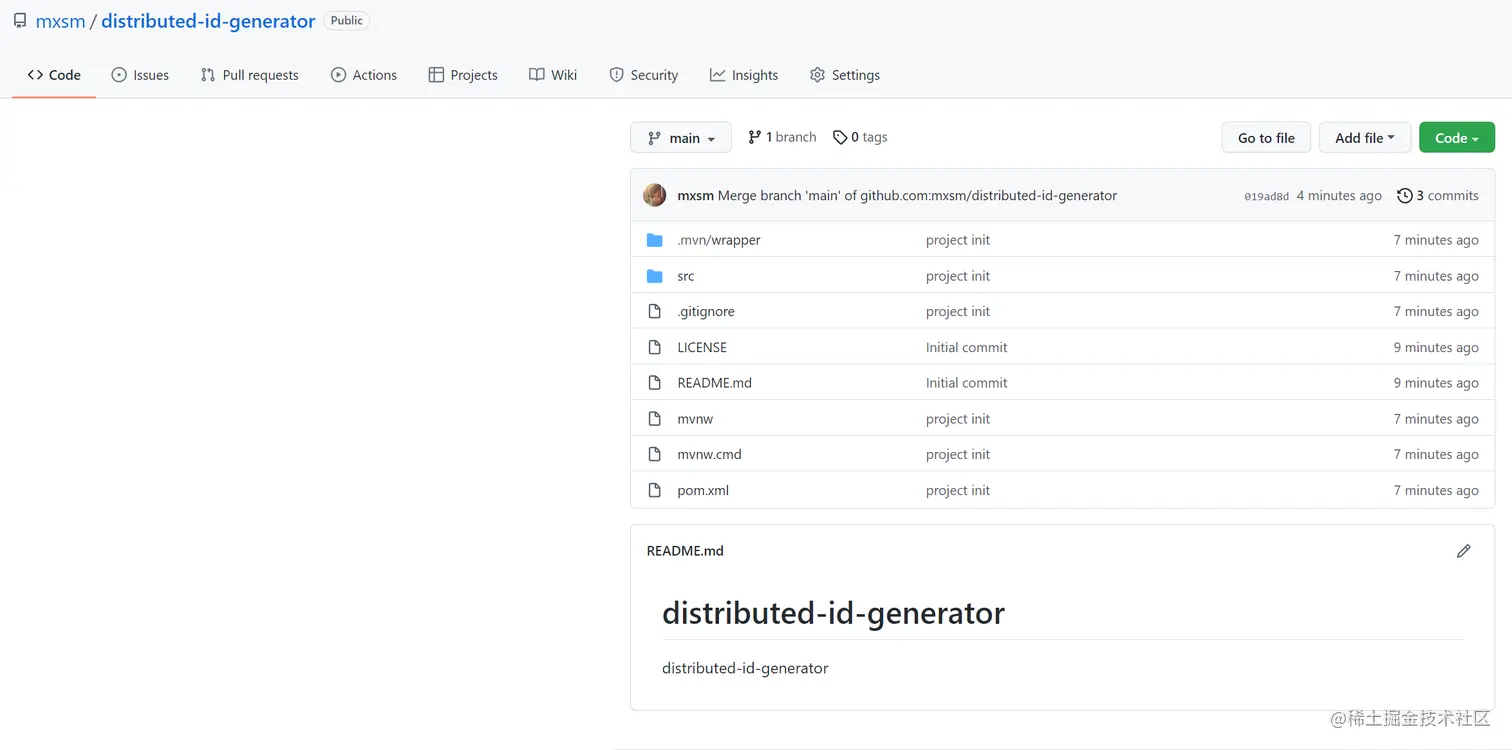Click the commits history clock icon
Screen dimensions: 1512x750
(x=1405, y=196)
